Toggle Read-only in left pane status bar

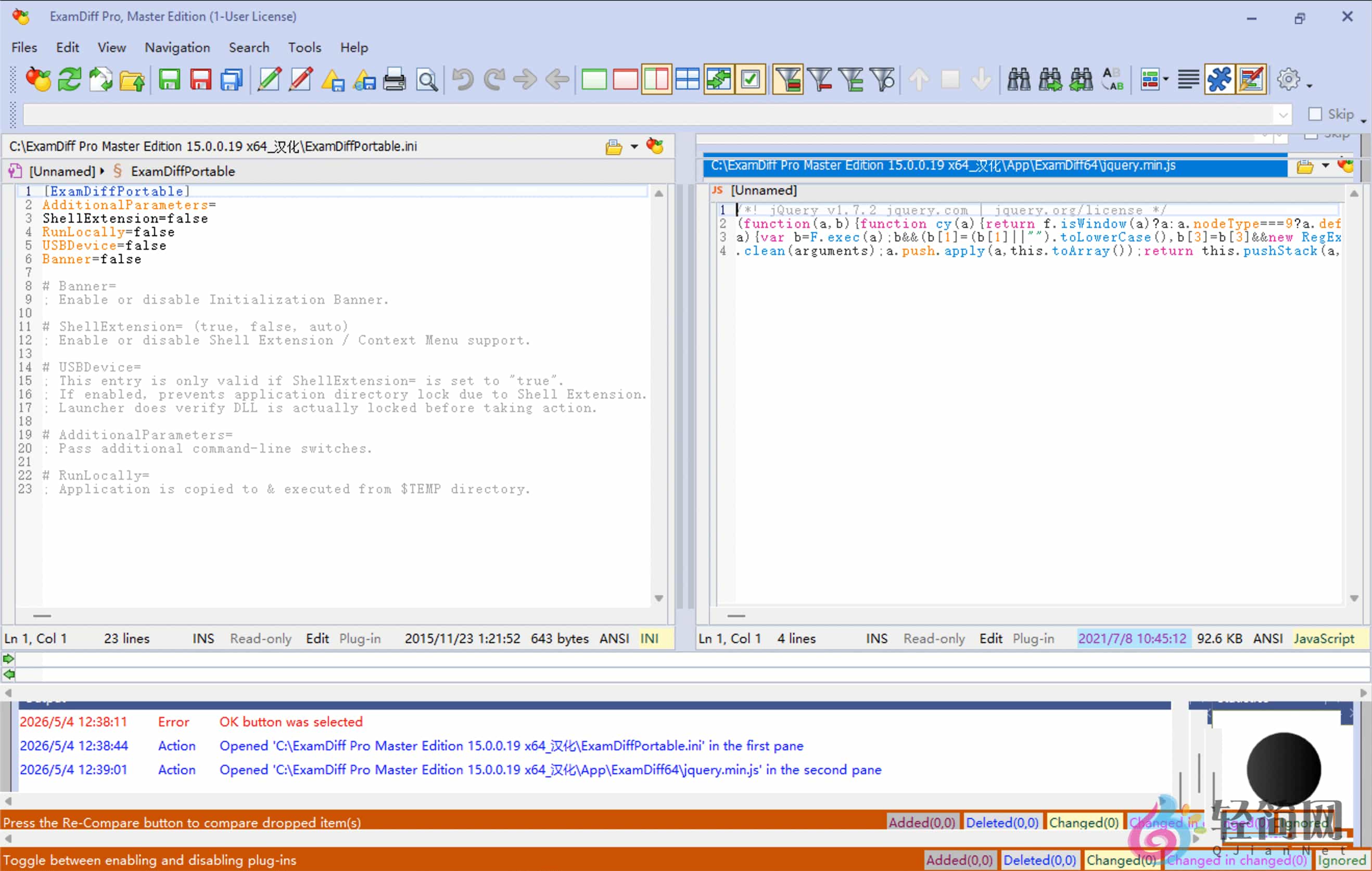pyautogui.click(x=260, y=638)
